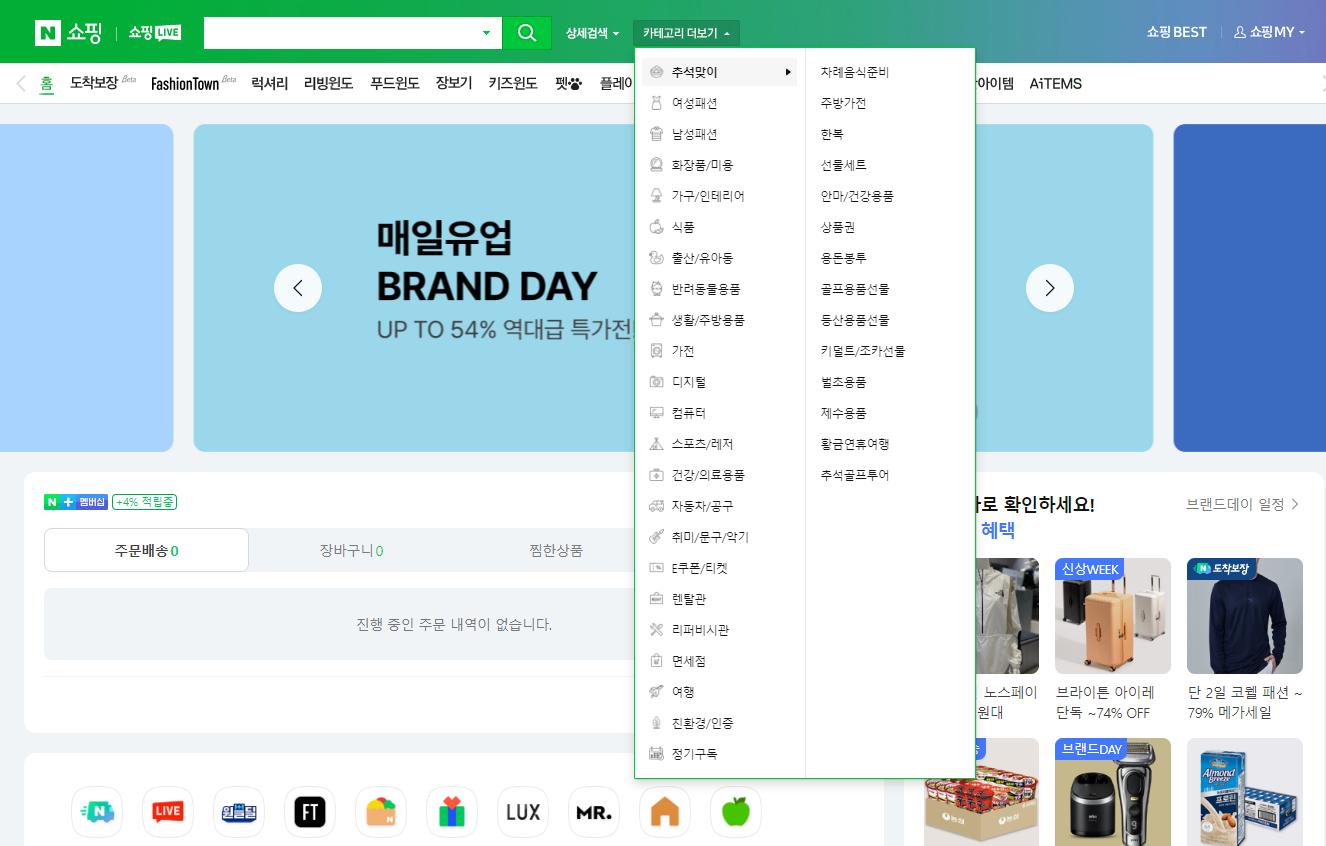Click the 정기구독 category icon
Screen dimensions: 1326x846
(x=656, y=754)
